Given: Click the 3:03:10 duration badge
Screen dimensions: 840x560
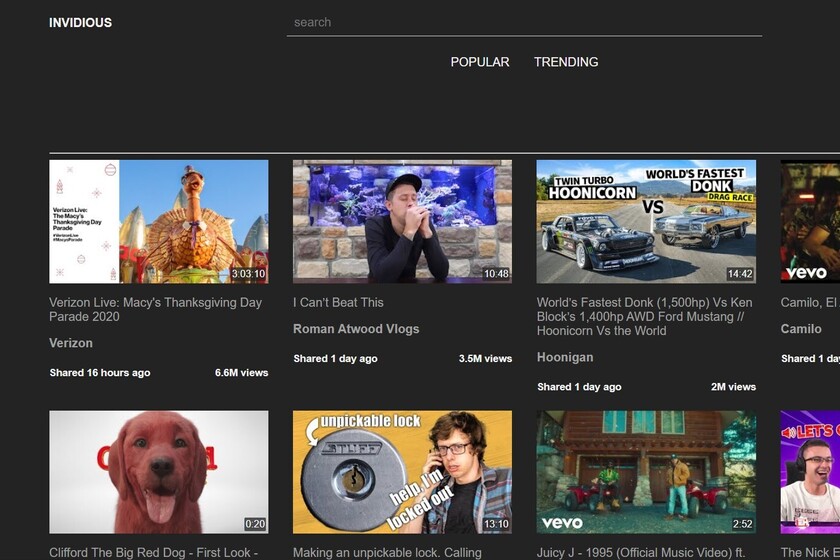Looking at the screenshot, I should [248, 274].
